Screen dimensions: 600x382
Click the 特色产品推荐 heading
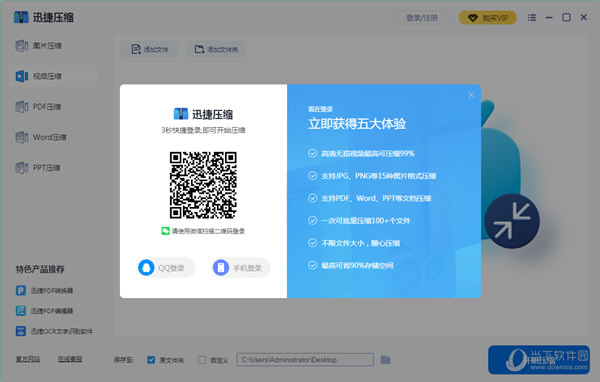[40, 269]
